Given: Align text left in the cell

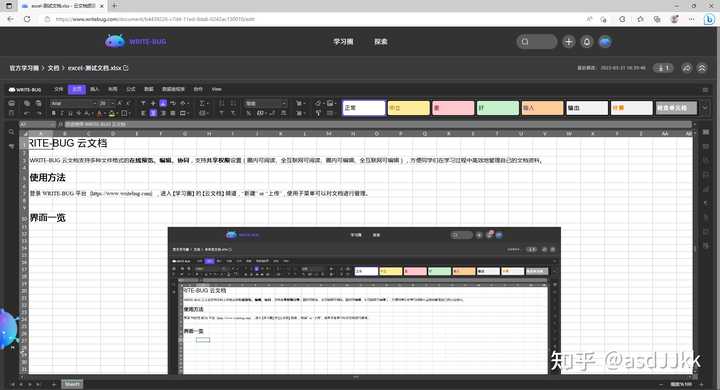Looking at the screenshot, I should 143,113.
